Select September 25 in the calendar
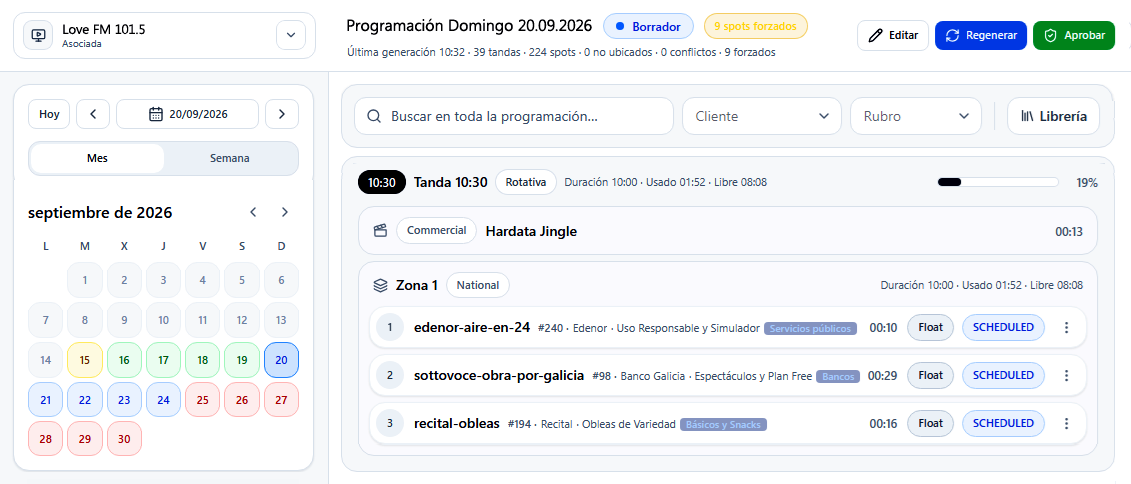 tap(203, 400)
